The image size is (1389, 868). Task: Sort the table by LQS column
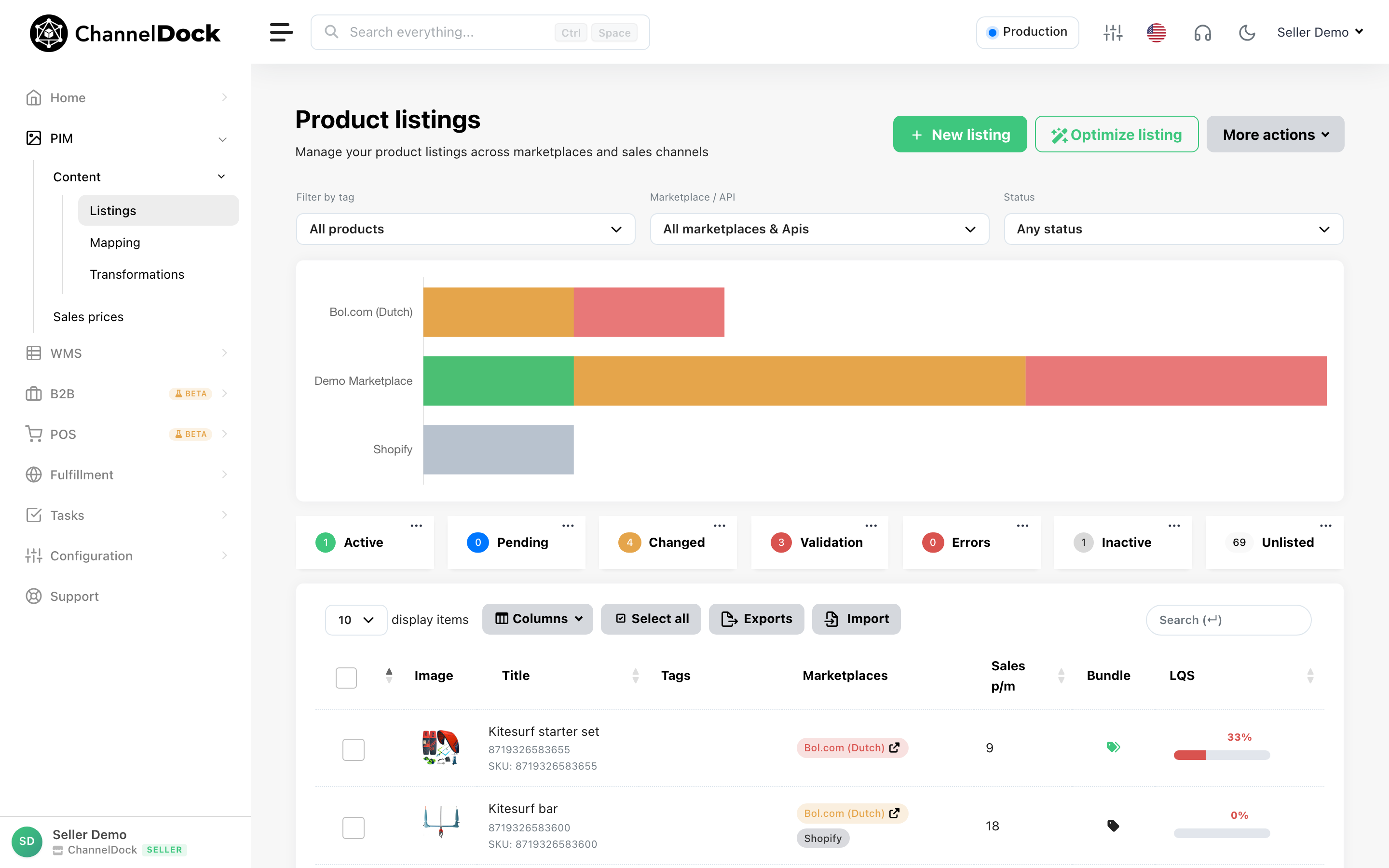coord(1310,676)
